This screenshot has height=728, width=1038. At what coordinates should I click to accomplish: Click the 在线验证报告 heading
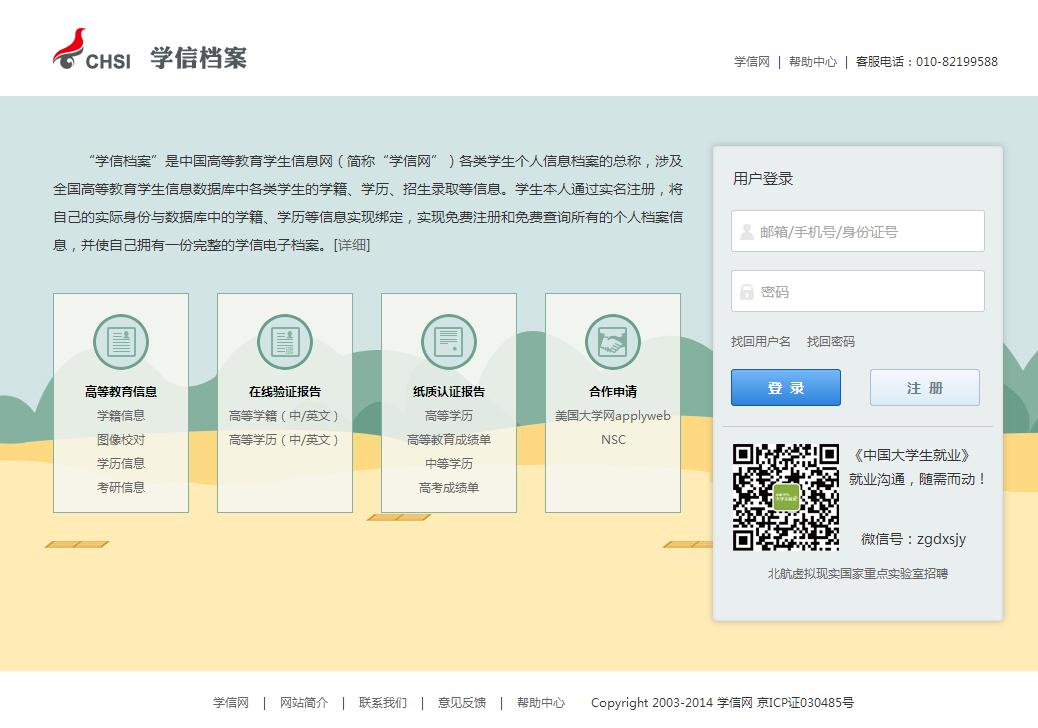tap(285, 391)
